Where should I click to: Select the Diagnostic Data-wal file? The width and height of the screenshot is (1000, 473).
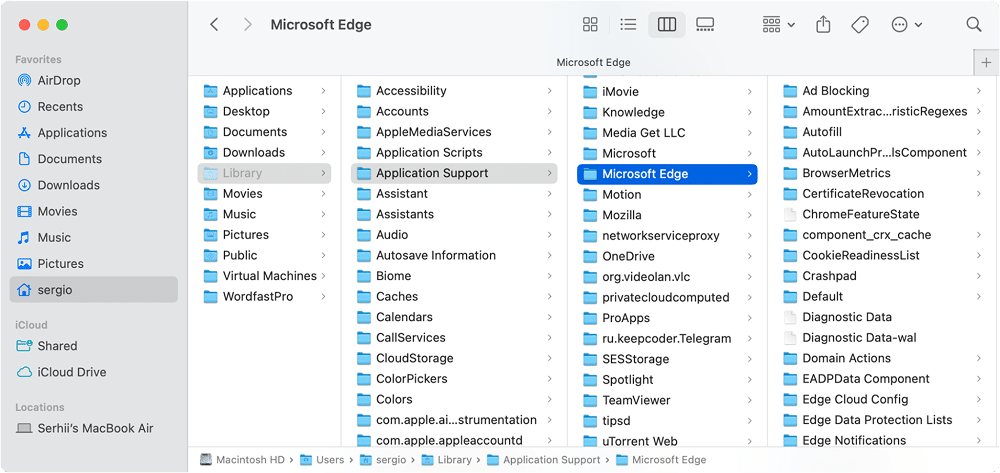click(x=883, y=338)
